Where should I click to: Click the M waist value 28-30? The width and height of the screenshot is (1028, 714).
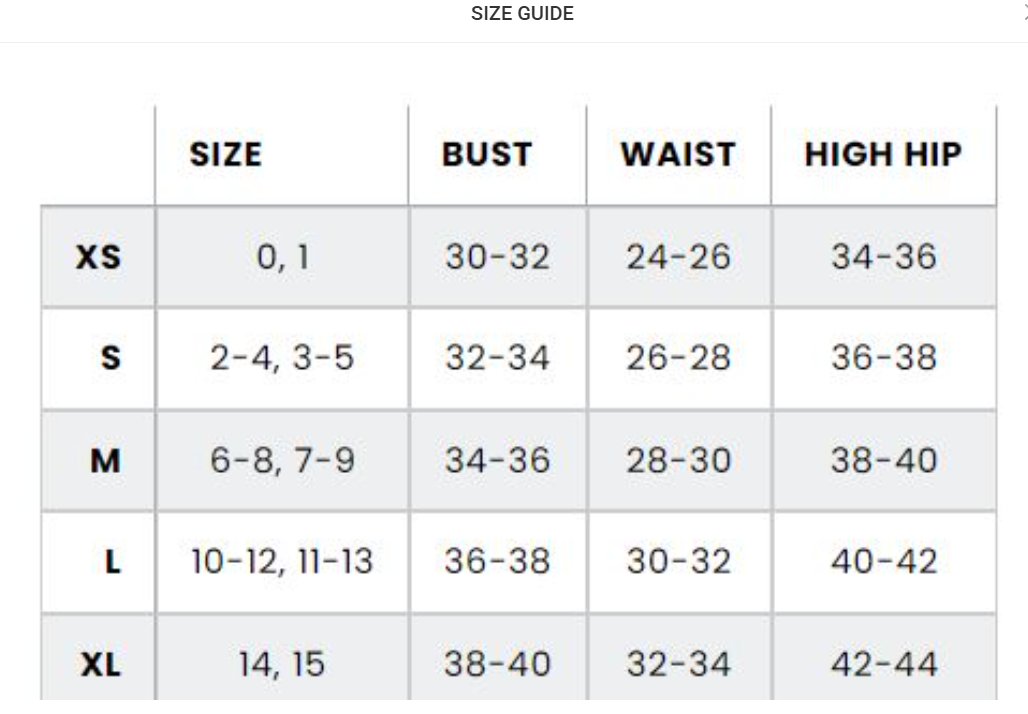(x=678, y=461)
